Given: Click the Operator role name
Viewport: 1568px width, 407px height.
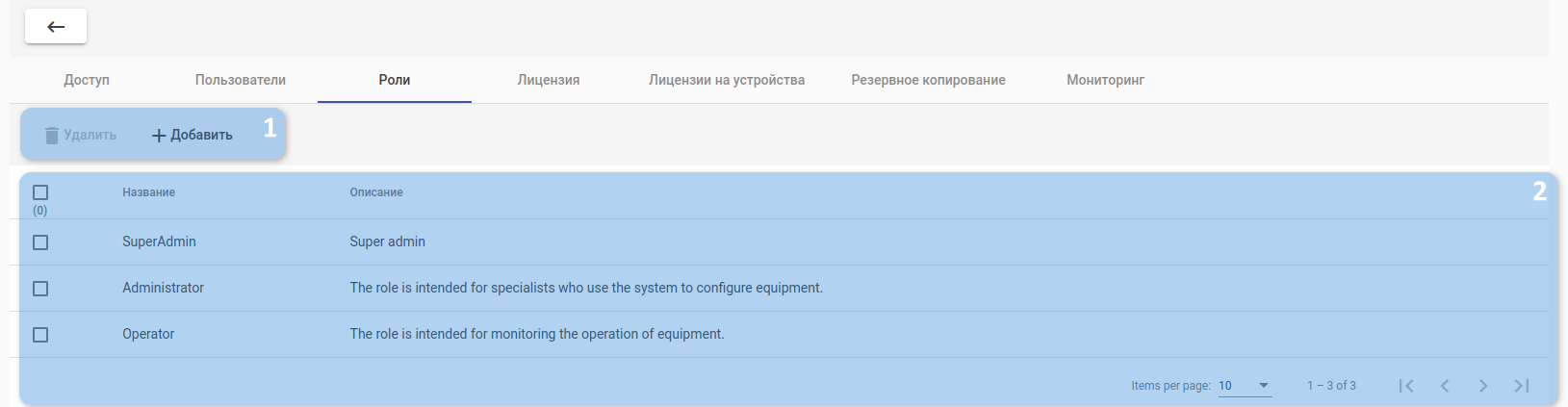Looking at the screenshot, I should (148, 334).
